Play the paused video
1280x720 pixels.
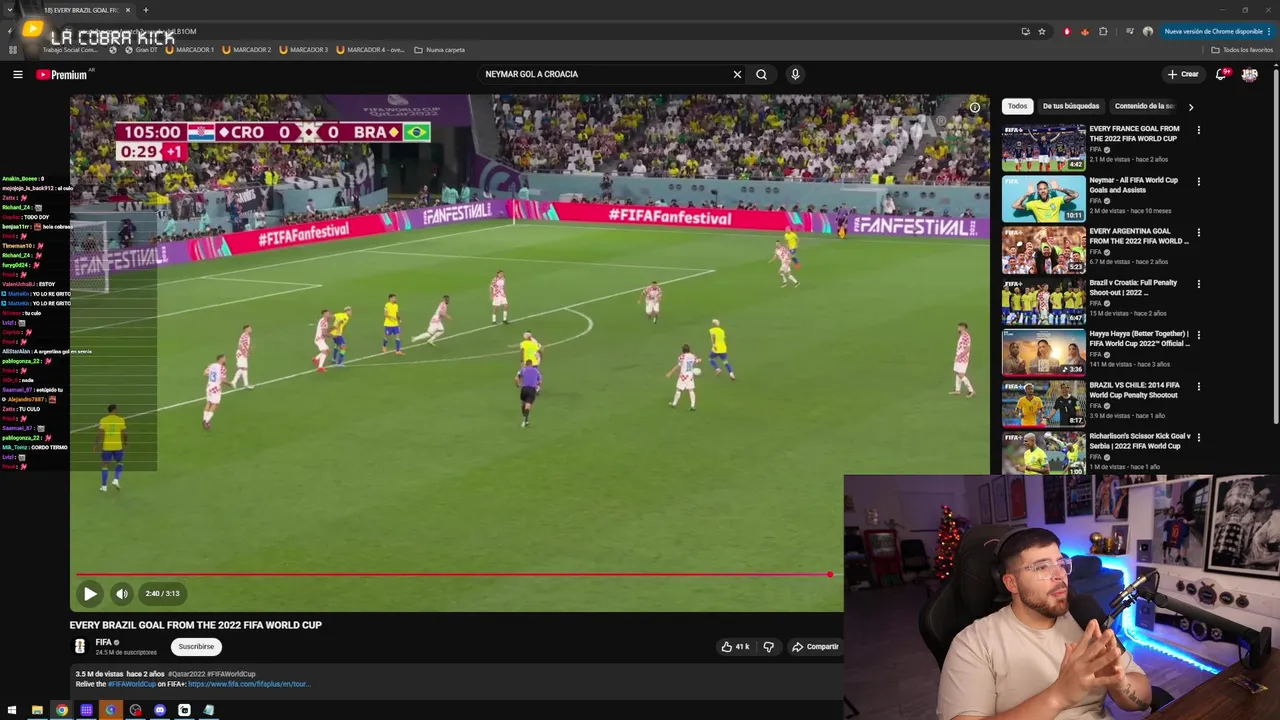[x=90, y=594]
